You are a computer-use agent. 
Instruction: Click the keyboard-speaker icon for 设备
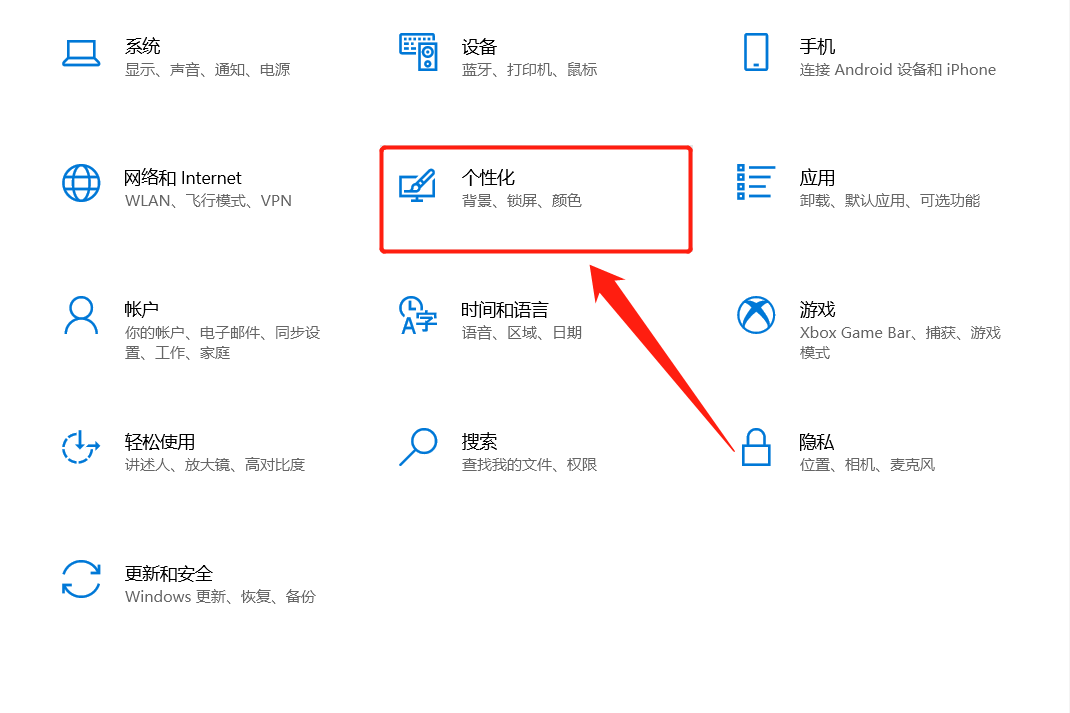point(418,52)
